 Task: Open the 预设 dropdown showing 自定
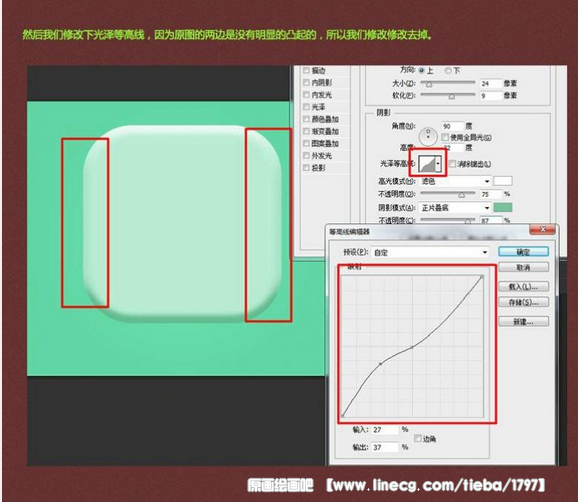coord(430,252)
